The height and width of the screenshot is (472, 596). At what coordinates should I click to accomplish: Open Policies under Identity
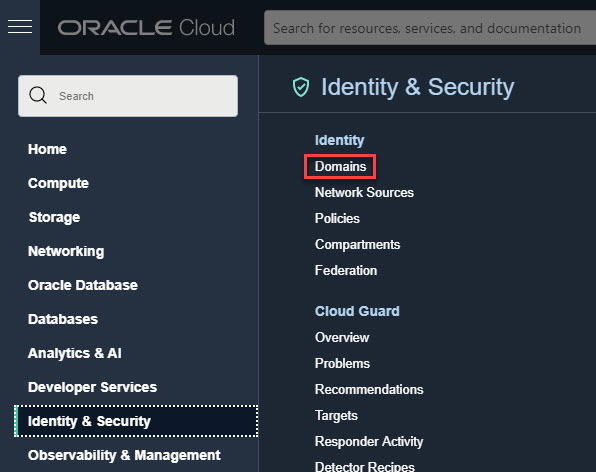[x=337, y=219]
